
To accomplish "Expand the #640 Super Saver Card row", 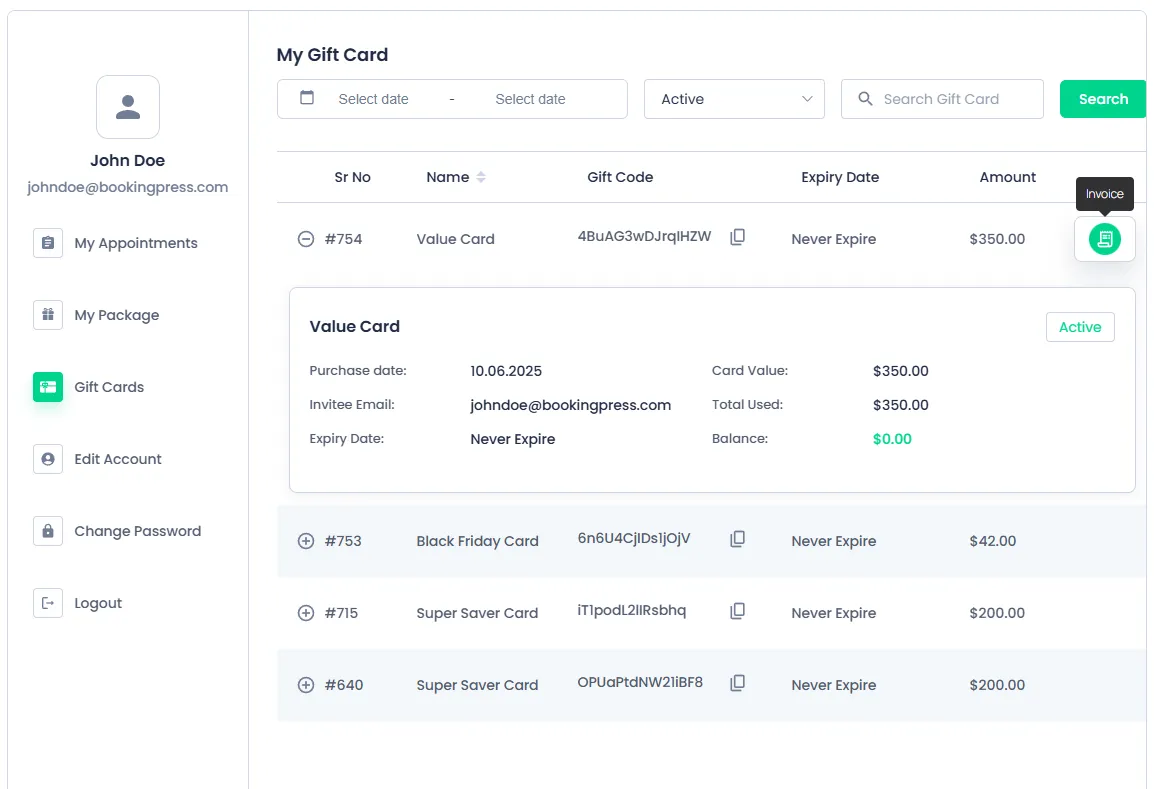I will [x=305, y=685].
